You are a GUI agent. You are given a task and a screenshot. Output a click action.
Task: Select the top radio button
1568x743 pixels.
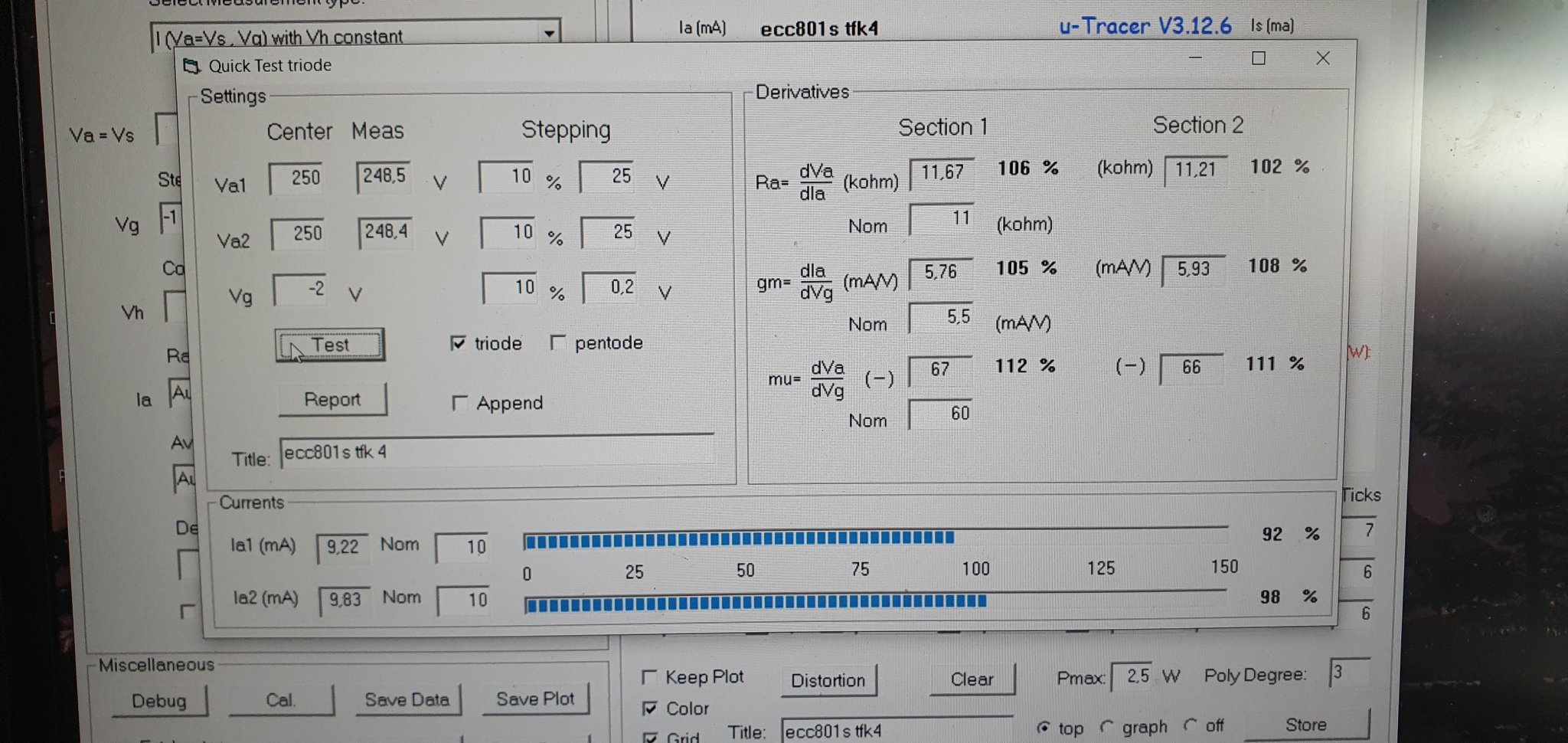pos(1043,728)
